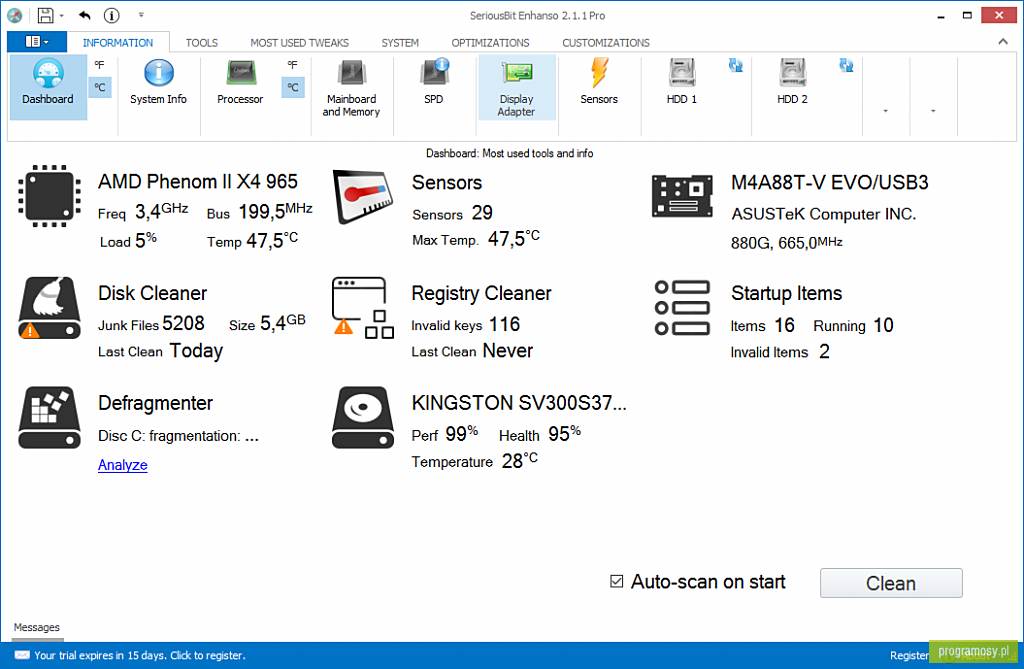Image resolution: width=1024 pixels, height=669 pixels.
Task: Click the envelope icon in the status bar
Action: click(x=22, y=655)
